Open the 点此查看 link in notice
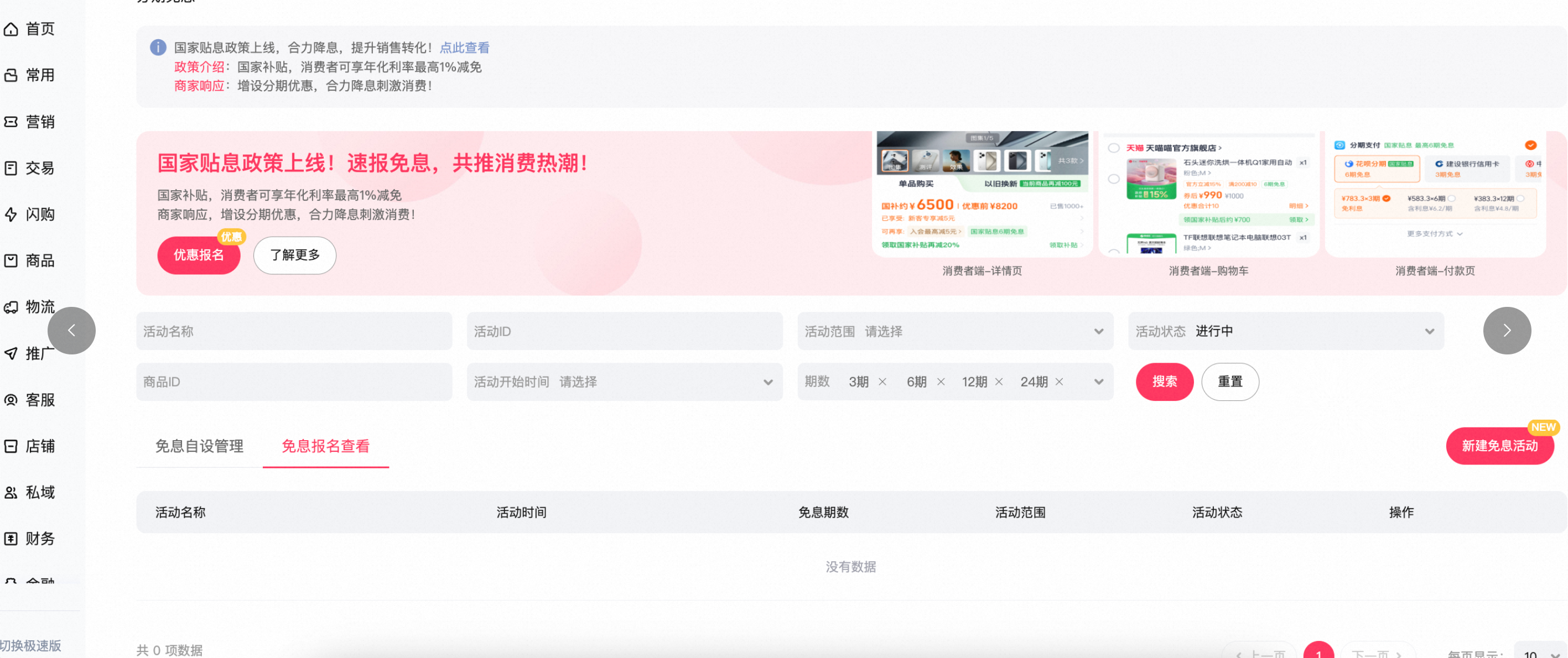 [464, 48]
